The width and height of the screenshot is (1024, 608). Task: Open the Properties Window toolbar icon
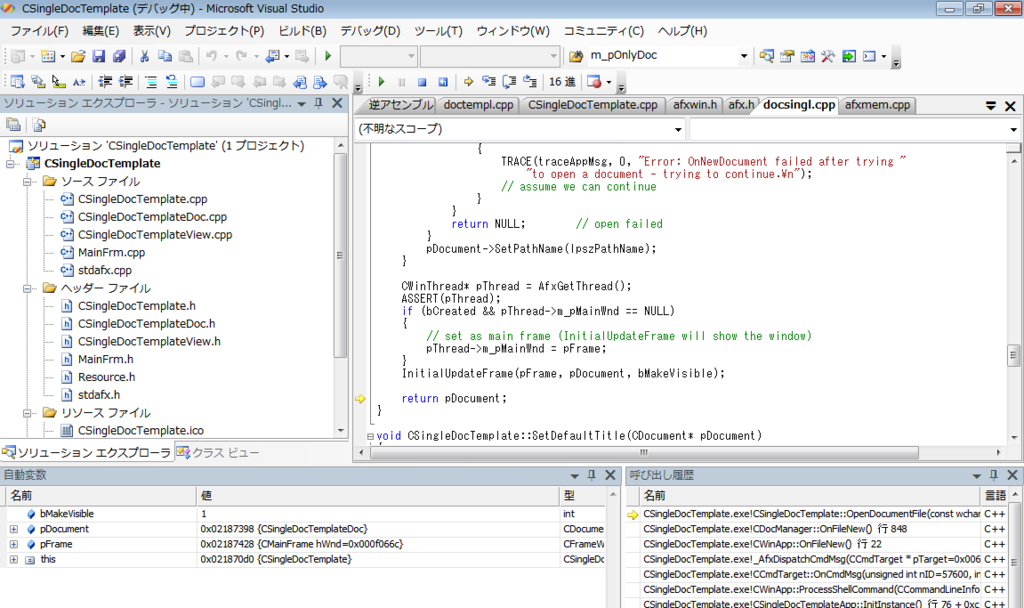coord(787,56)
